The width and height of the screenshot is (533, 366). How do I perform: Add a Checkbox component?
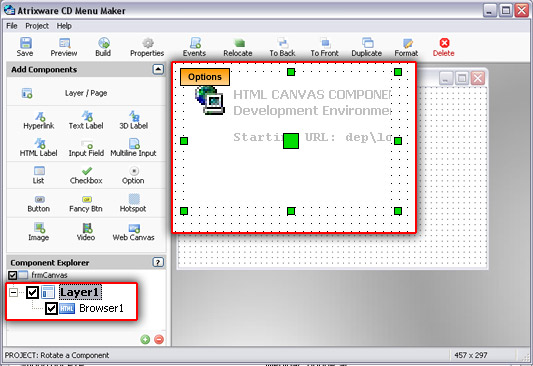tap(86, 175)
